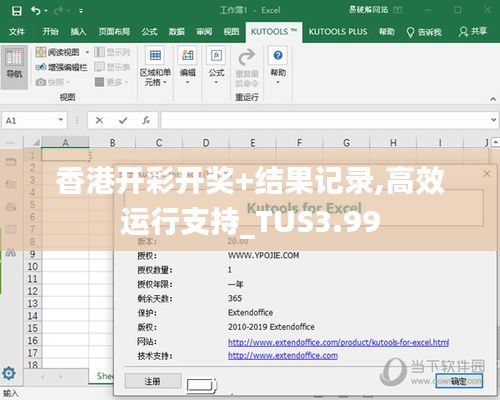
Task: Open the 帮助 ribbon tab
Action: (387, 32)
